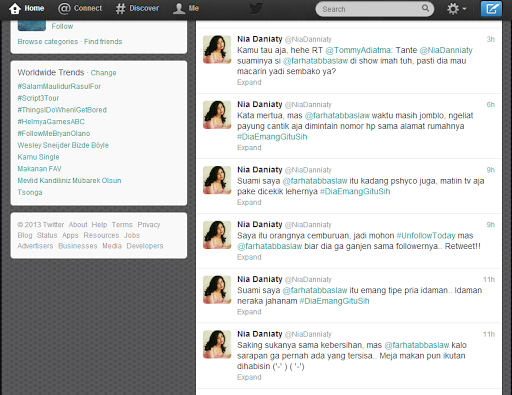Screen dimensions: 512x395
Task: Open the Discover tab
Action: (137, 8)
